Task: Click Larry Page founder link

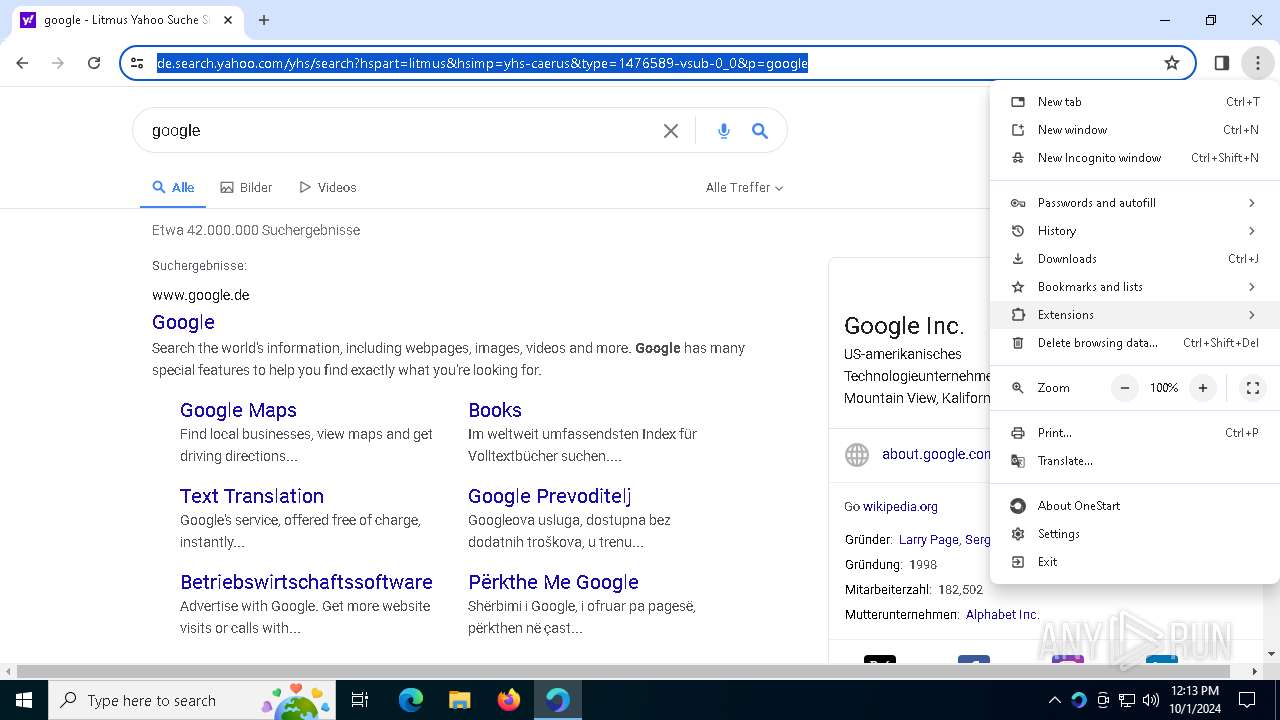Action: pyautogui.click(x=929, y=540)
